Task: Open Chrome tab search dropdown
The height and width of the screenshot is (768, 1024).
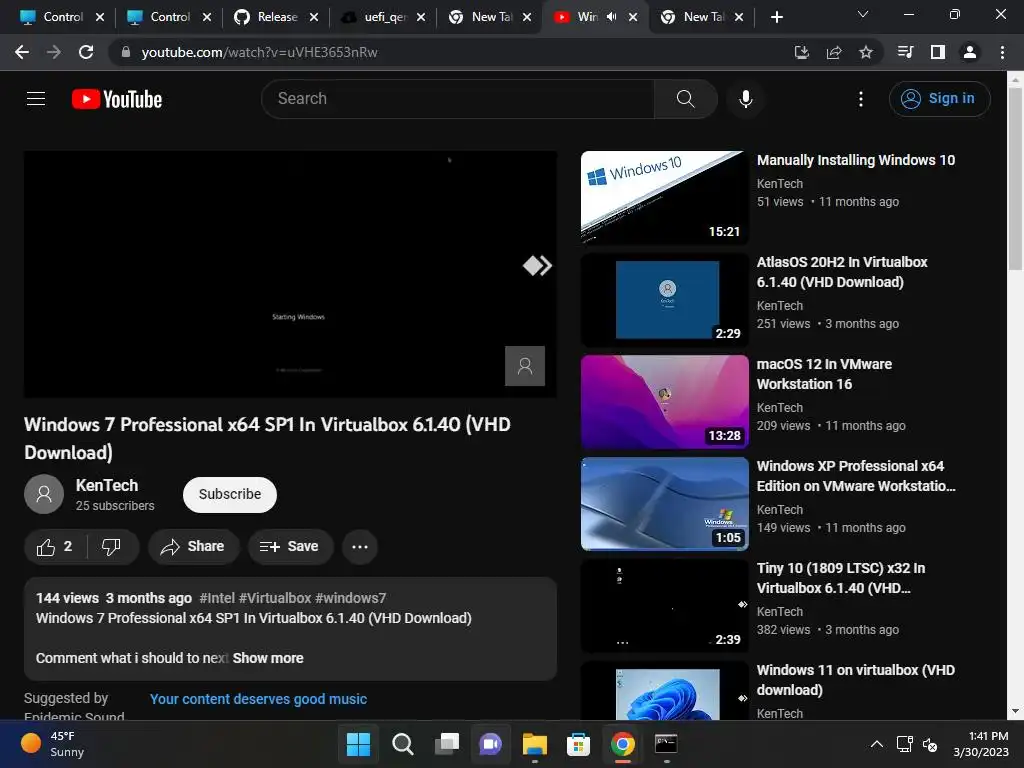Action: pyautogui.click(x=863, y=14)
